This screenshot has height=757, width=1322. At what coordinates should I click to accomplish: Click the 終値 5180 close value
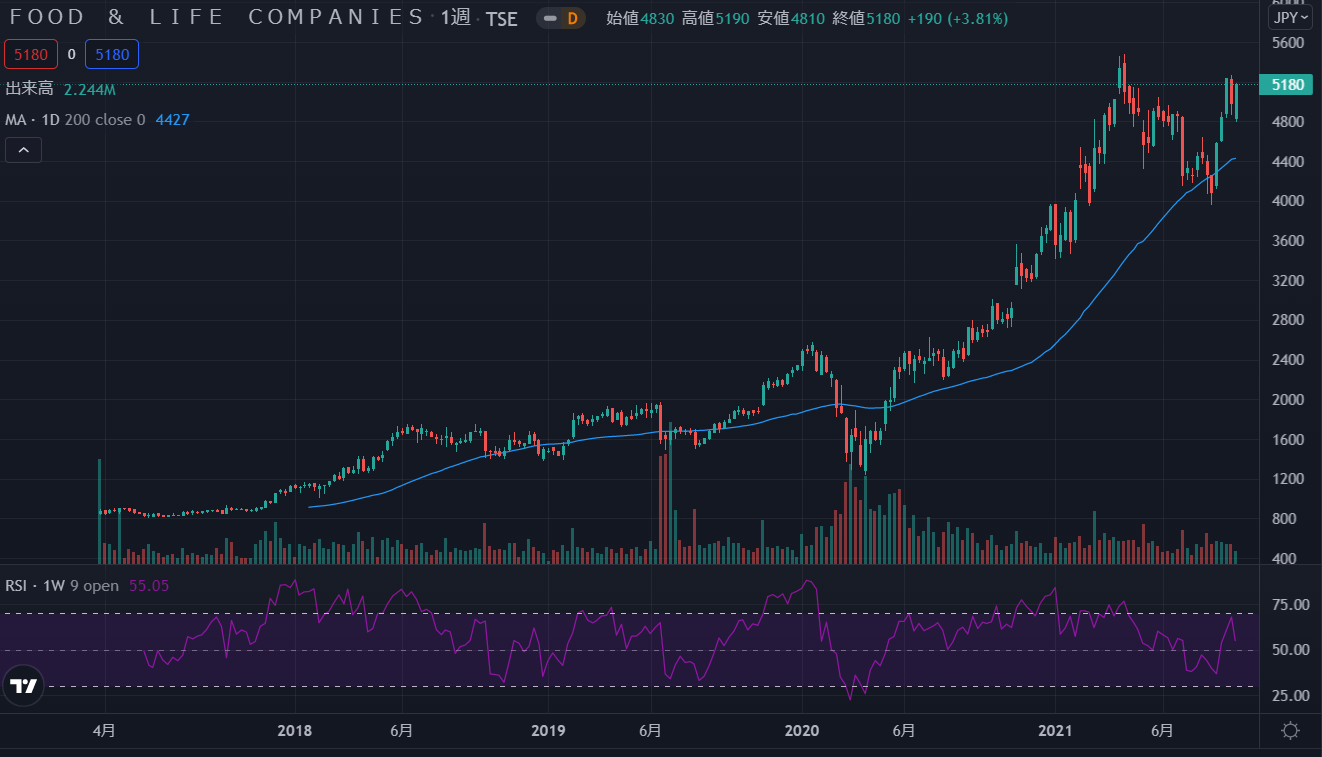[865, 18]
